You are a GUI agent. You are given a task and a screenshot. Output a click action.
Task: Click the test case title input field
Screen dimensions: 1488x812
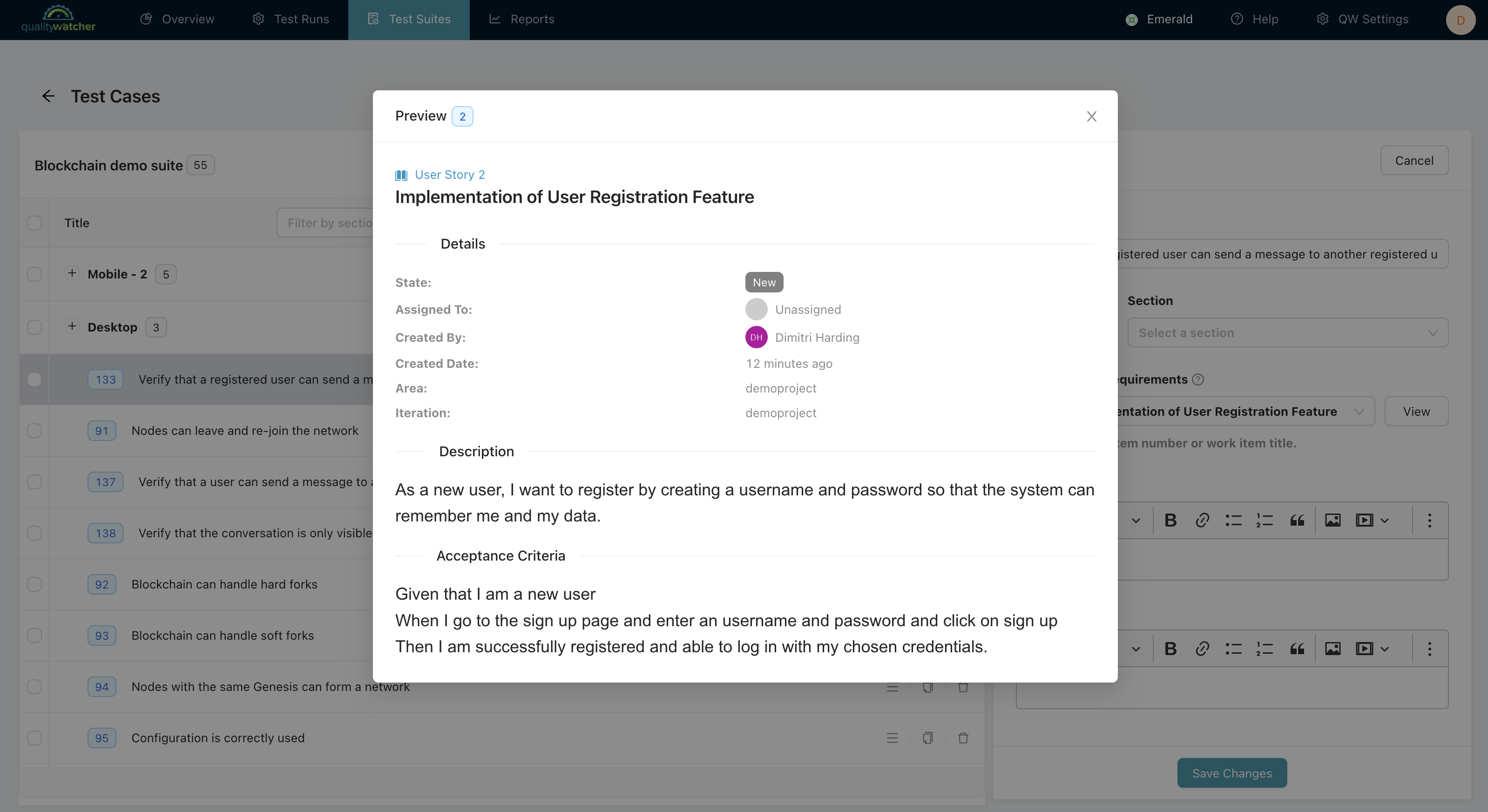pos(1282,254)
